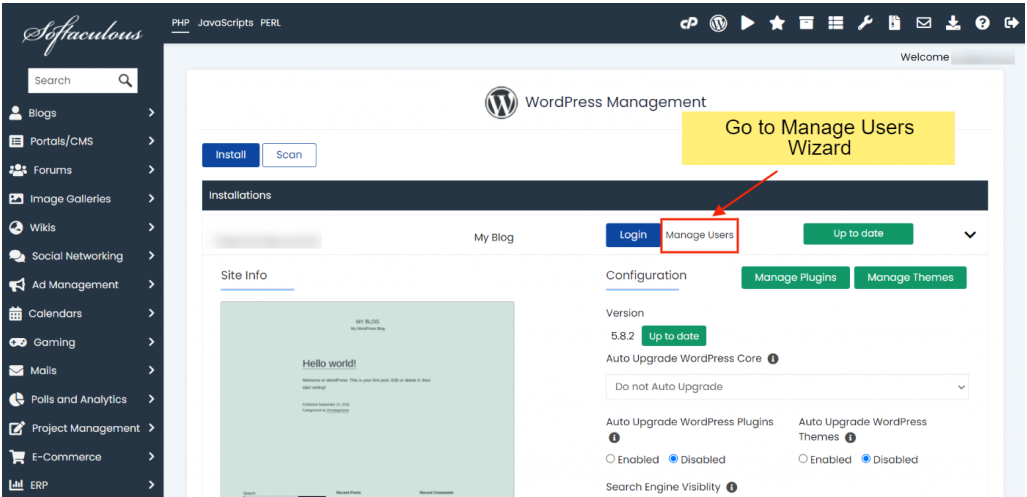Expand the Blogs category
The image size is (1027, 497).
pyautogui.click(x=151, y=113)
